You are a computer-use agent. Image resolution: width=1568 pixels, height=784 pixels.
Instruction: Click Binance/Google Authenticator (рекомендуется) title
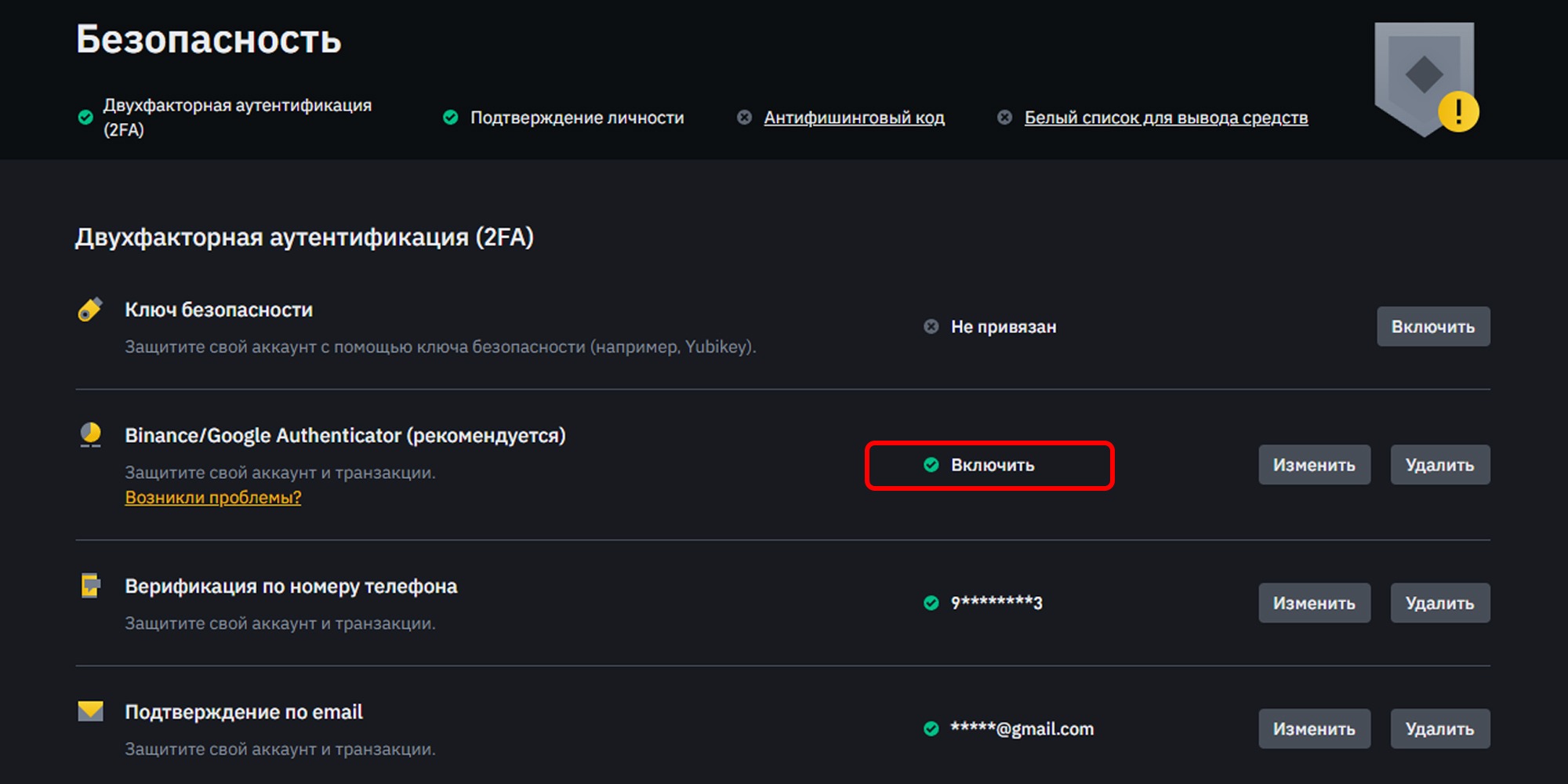coord(345,435)
